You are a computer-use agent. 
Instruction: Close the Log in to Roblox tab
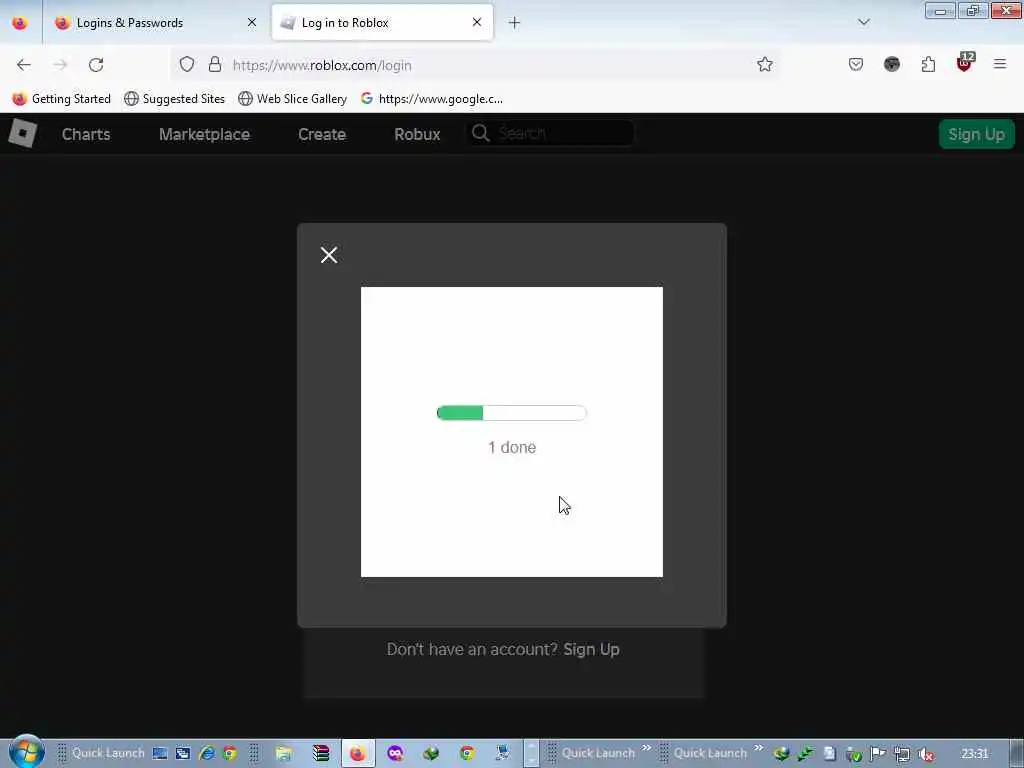(x=477, y=22)
